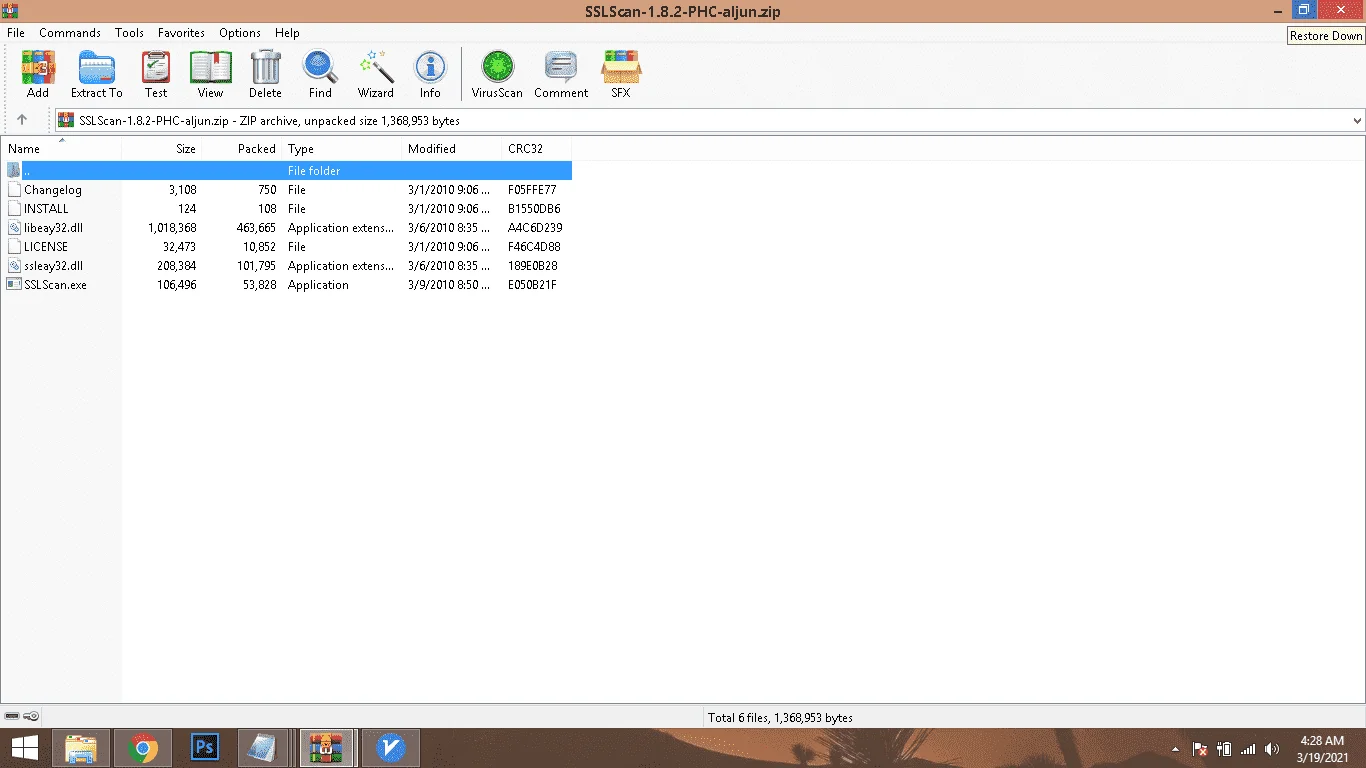The image size is (1366, 768).
Task: Click the CRC32 value E050B21F
Action: (x=532, y=285)
